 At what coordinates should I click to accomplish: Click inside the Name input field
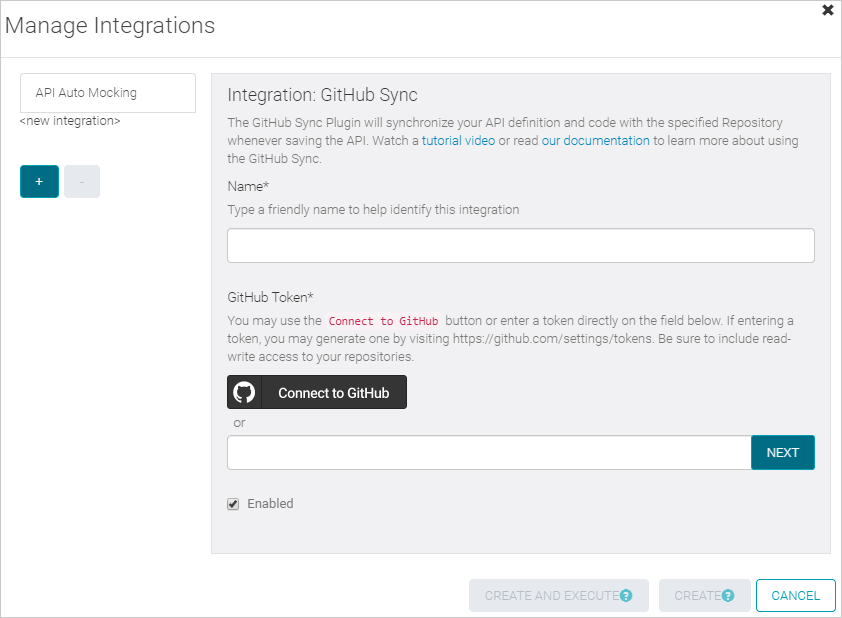click(520, 245)
